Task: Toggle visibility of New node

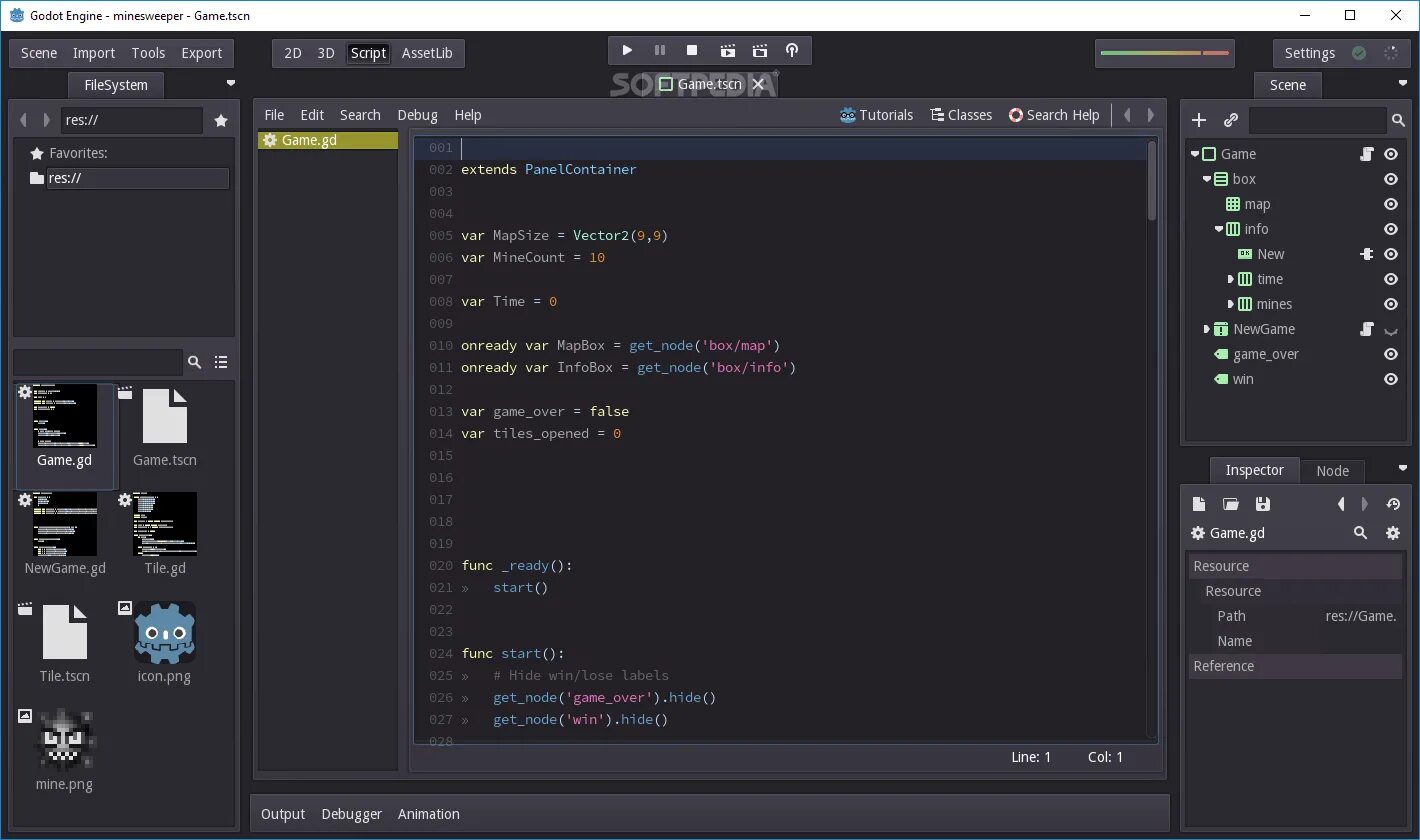Action: click(1391, 254)
